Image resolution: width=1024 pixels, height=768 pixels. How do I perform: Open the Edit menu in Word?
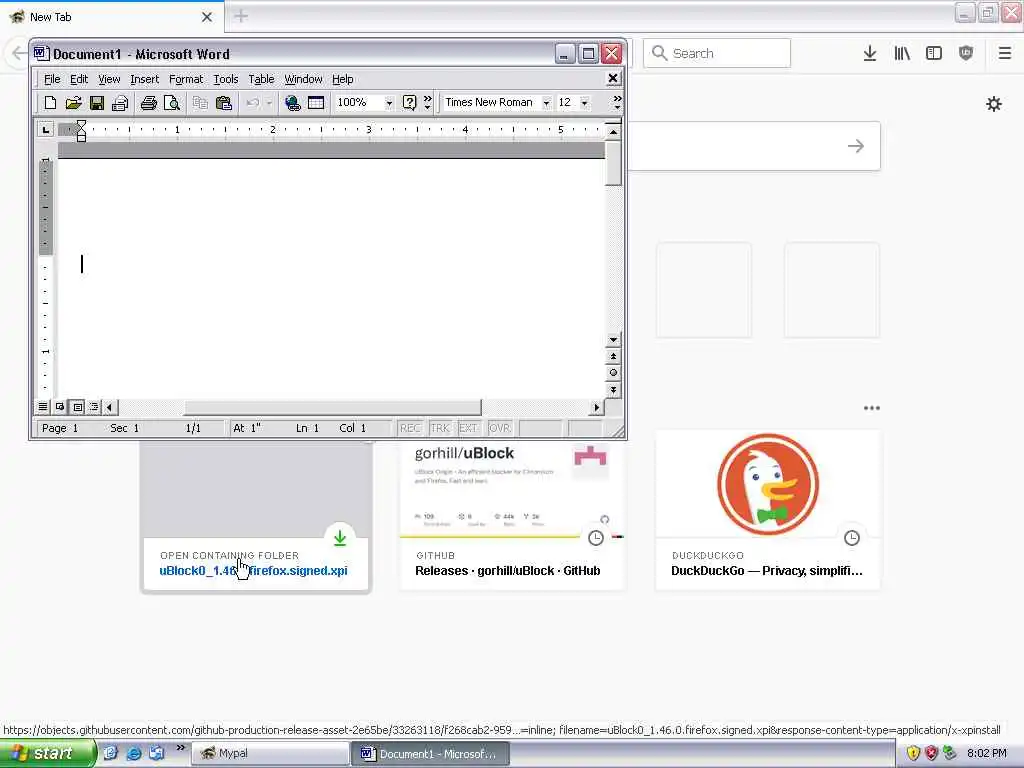pyautogui.click(x=79, y=79)
